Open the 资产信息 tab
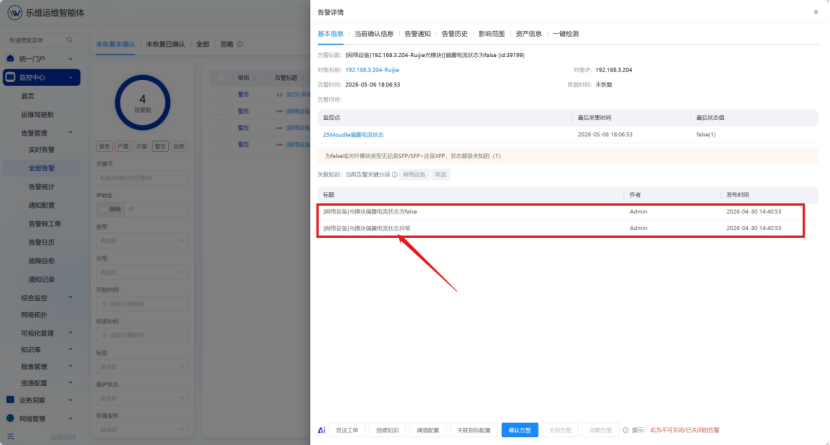Screen dimensions: 830x445 (x=528, y=34)
